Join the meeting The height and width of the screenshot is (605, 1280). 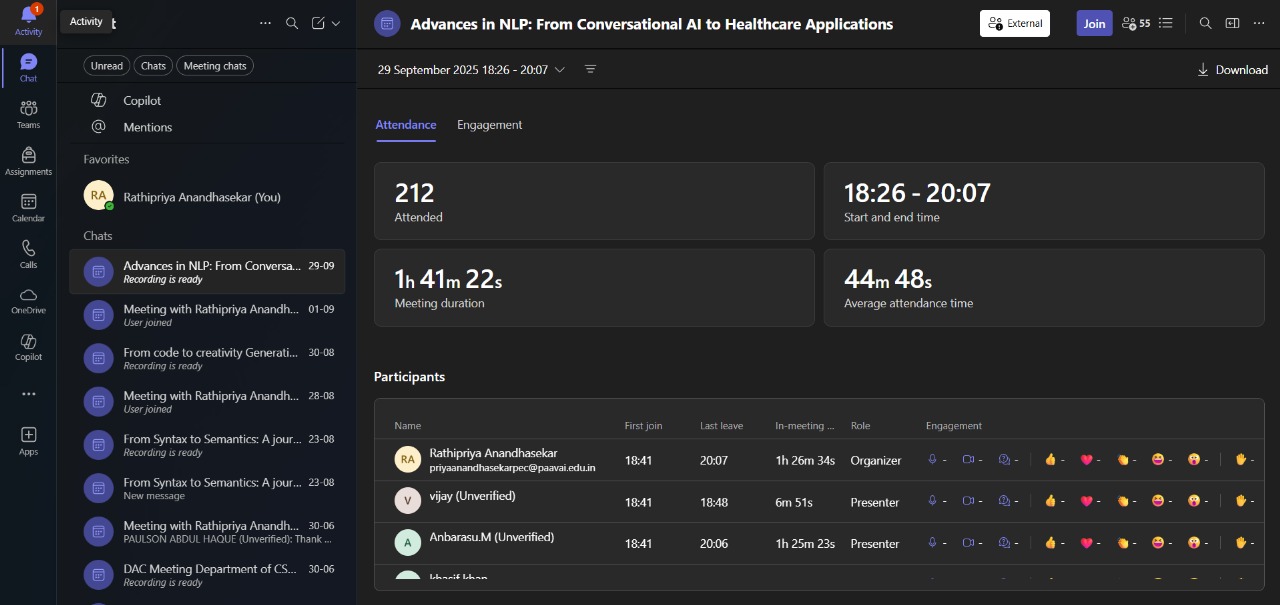click(x=1094, y=24)
